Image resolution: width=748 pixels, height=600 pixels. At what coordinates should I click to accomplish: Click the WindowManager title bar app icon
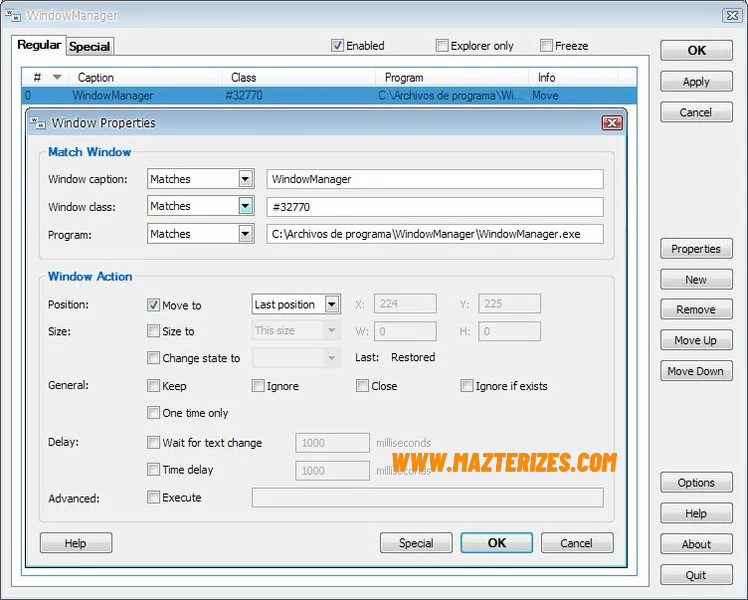13,15
